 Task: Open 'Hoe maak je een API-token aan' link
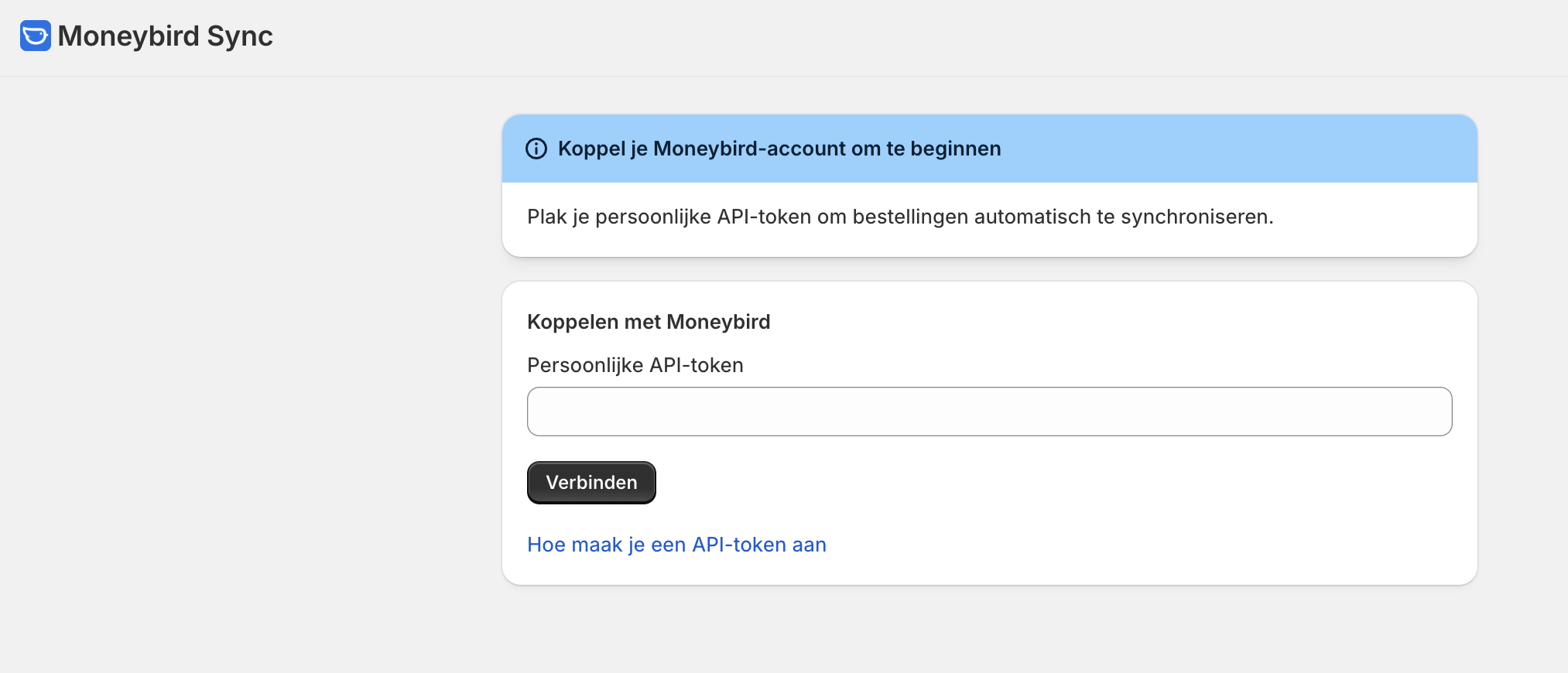(x=676, y=545)
